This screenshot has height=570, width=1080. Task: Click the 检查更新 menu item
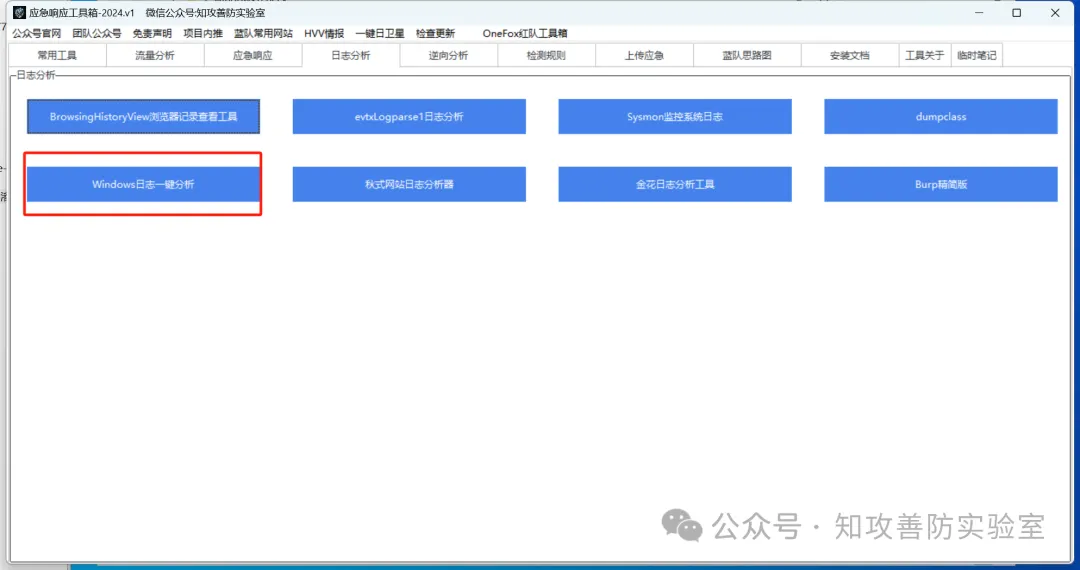click(435, 33)
